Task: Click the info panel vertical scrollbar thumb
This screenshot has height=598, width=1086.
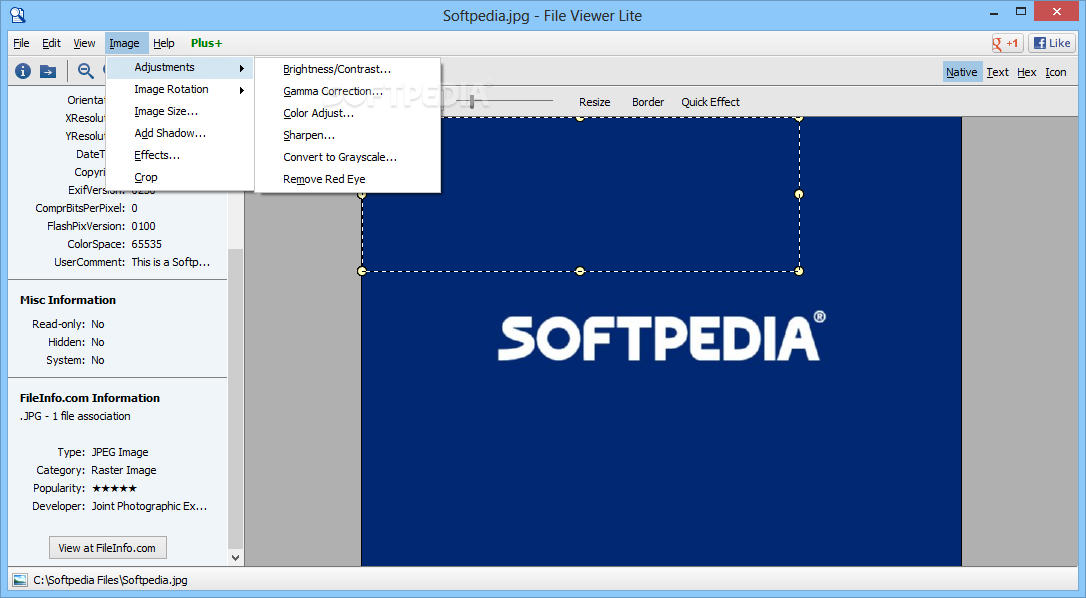Action: click(235, 399)
